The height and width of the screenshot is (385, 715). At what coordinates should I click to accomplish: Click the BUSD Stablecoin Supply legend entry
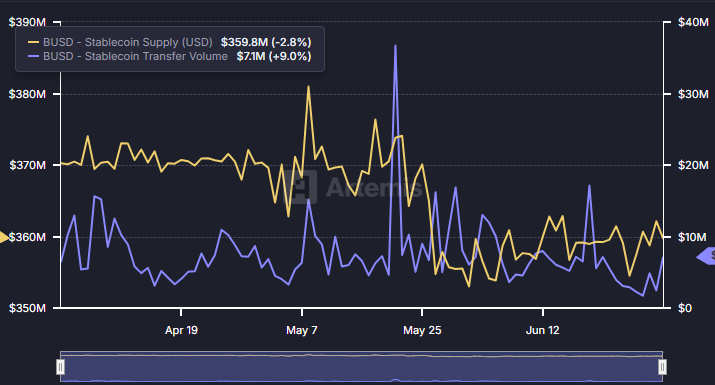[170, 42]
